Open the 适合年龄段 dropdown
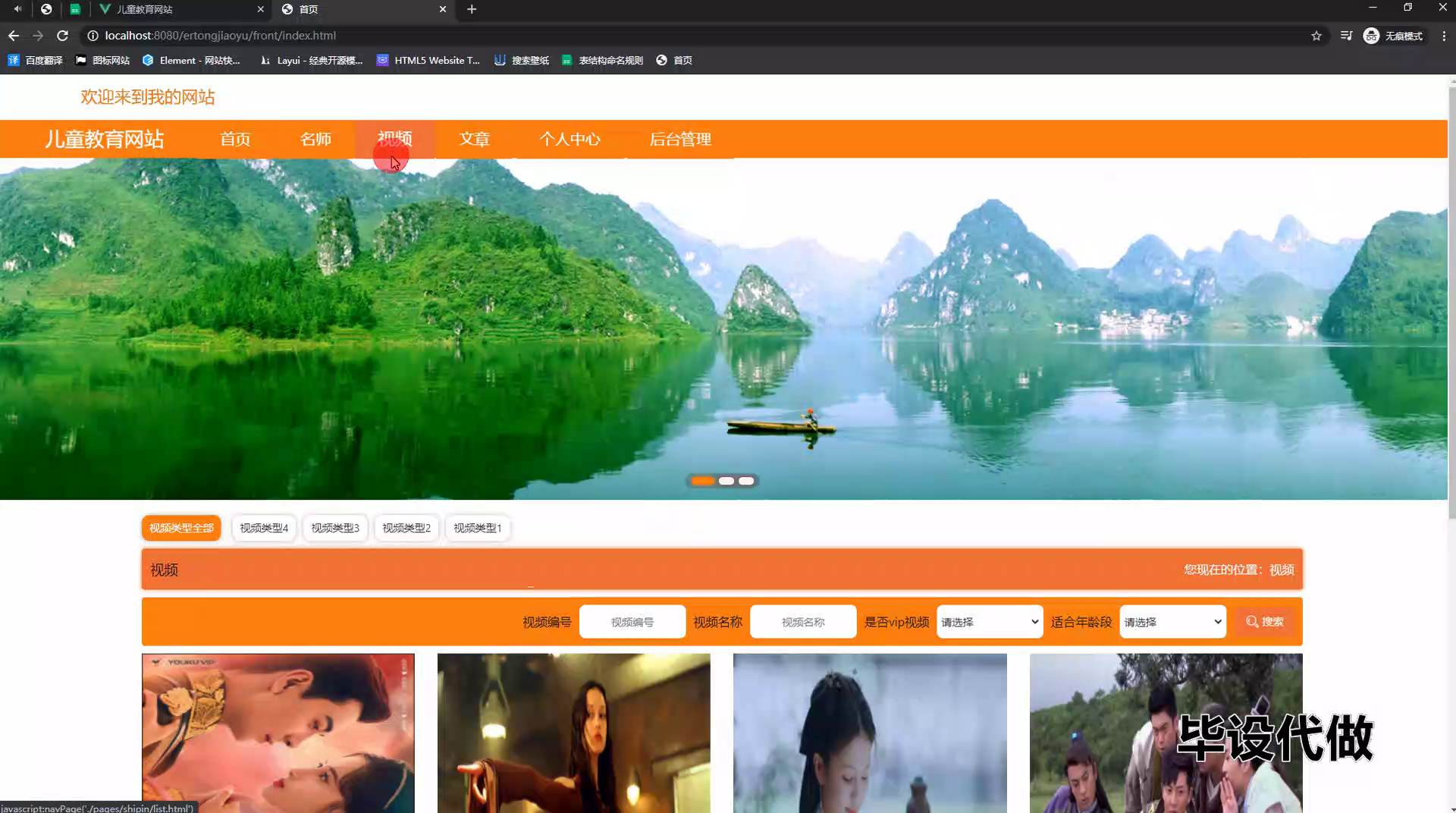Viewport: 1456px width, 813px height. [x=1171, y=621]
